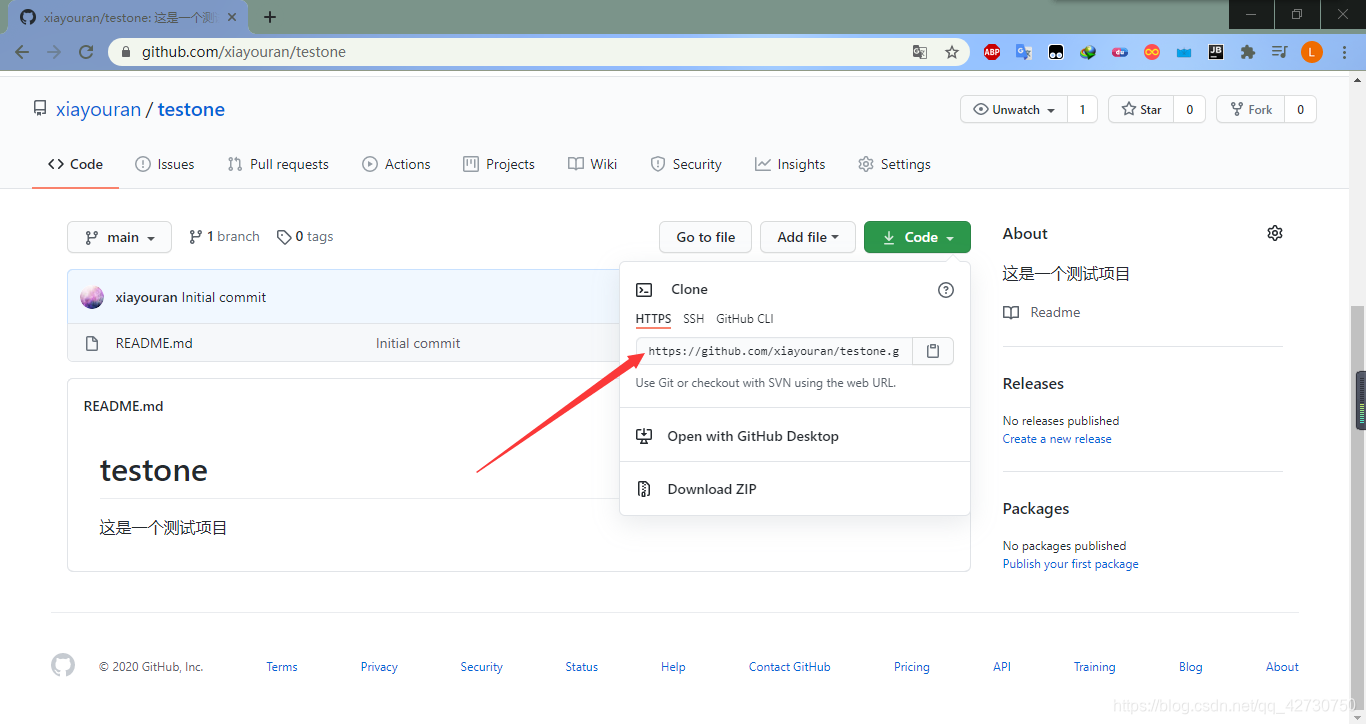
Task: Bookmark this page with the star icon
Action: (952, 52)
